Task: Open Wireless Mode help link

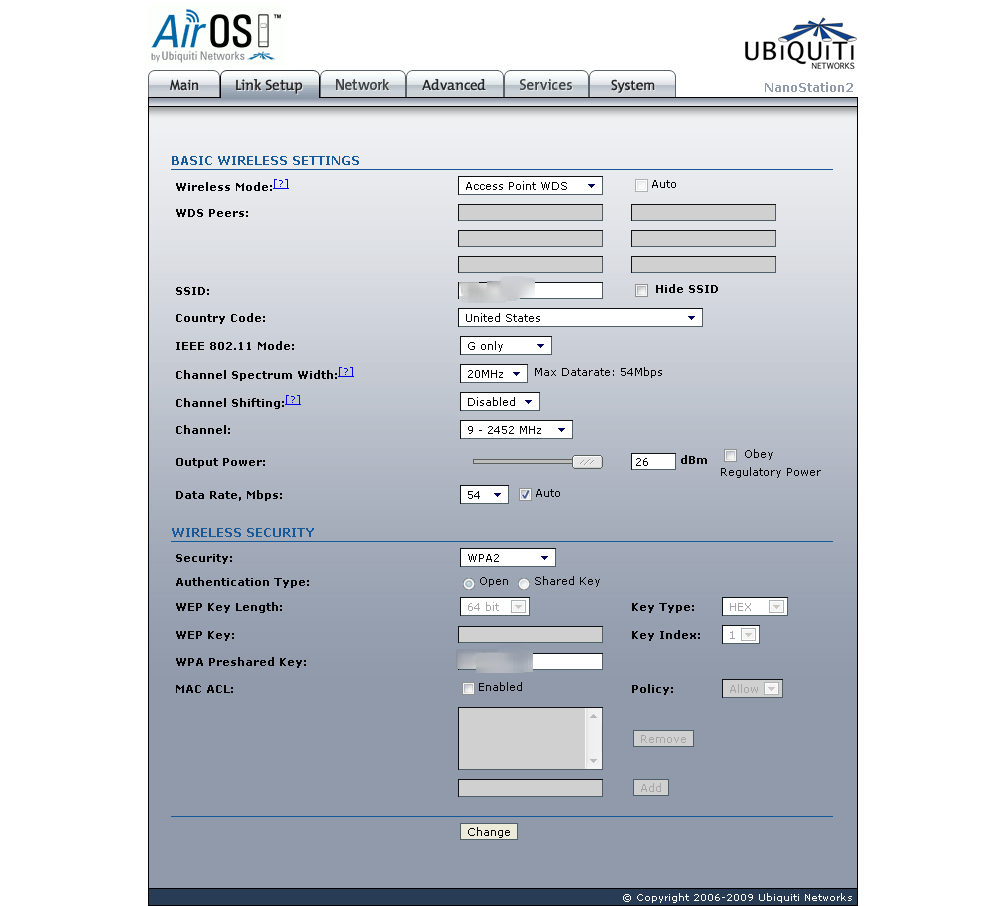Action: pos(281,184)
